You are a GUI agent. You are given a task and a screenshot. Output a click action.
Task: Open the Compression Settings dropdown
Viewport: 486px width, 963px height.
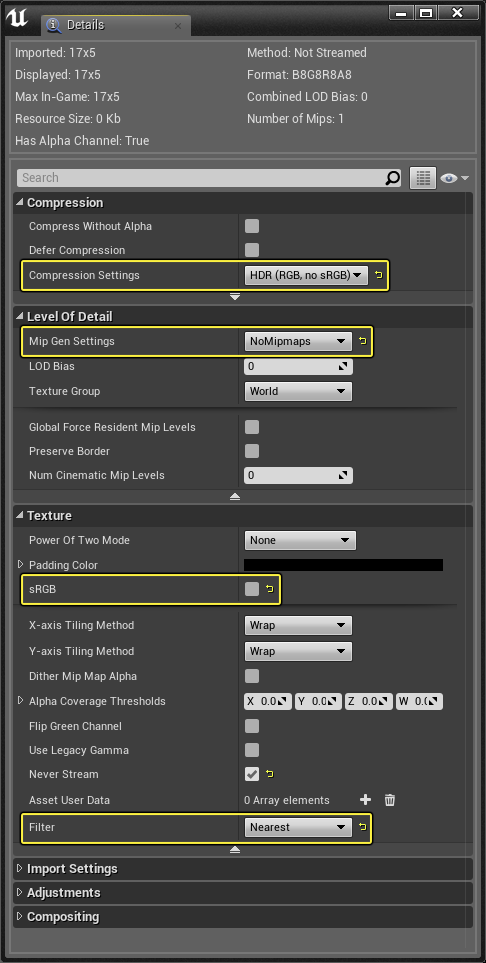click(306, 275)
